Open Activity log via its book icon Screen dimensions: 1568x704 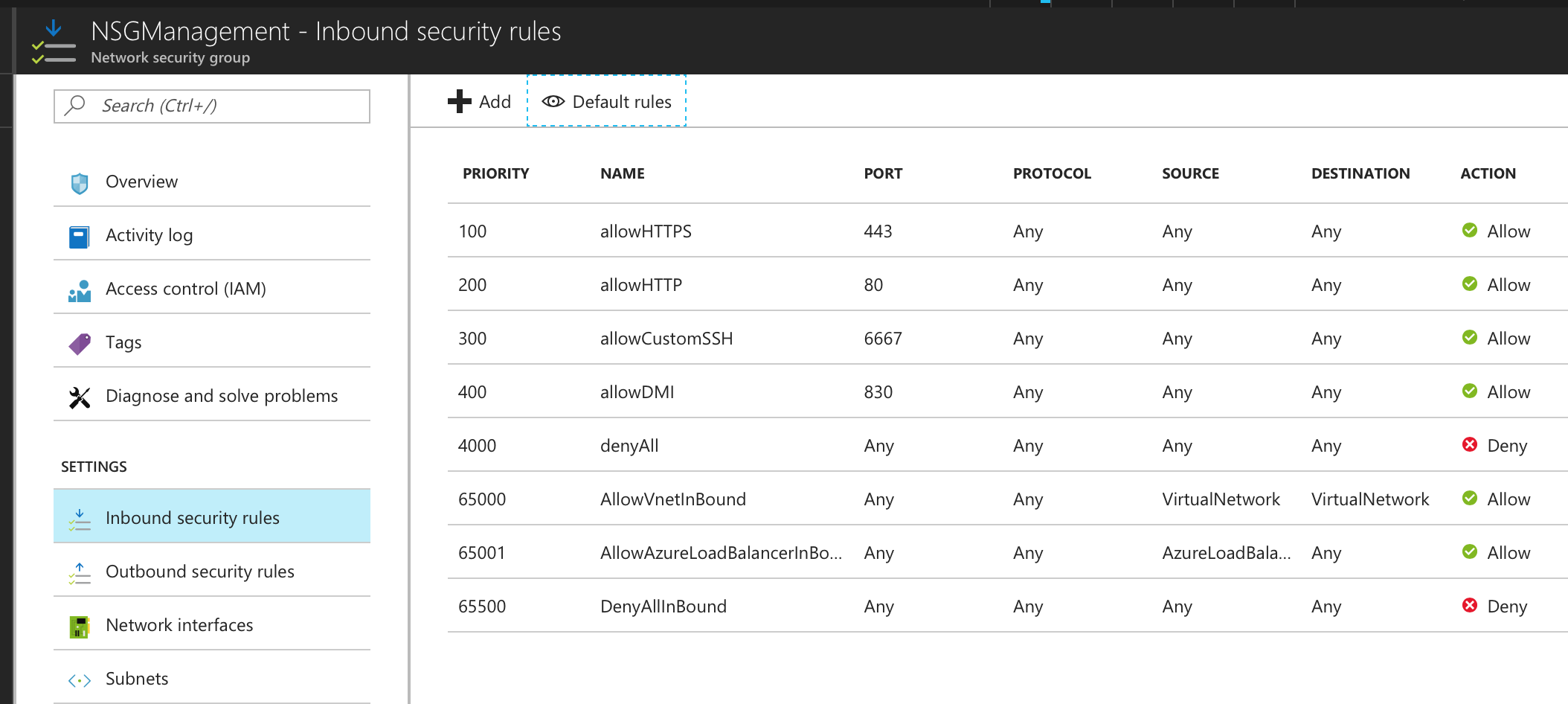(80, 235)
